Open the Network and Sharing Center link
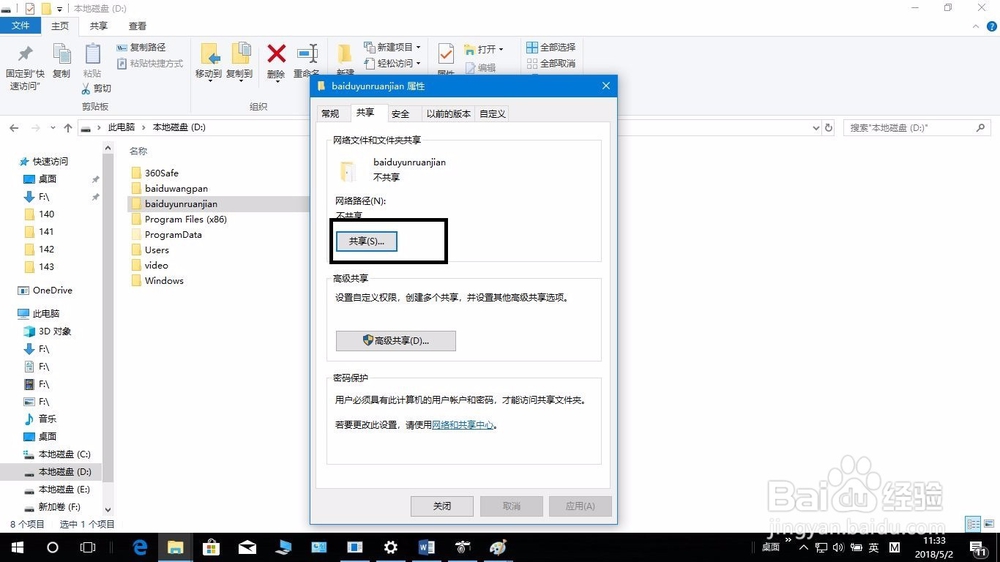Screen dimensions: 1000x562 [x=462, y=425]
